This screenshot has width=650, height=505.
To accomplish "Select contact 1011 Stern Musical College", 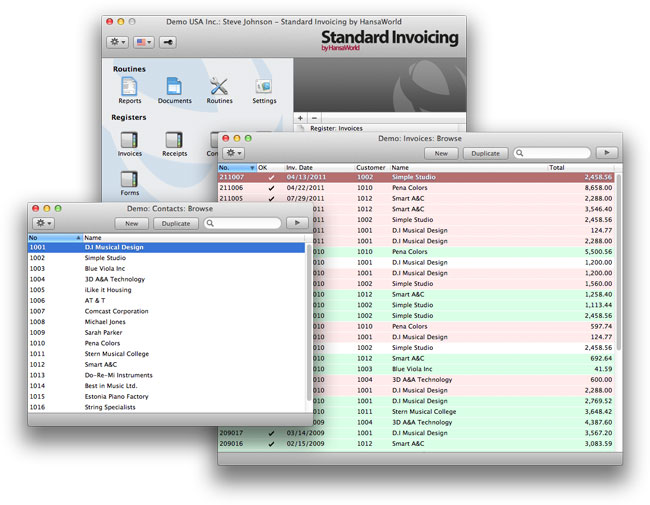I will (x=166, y=354).
